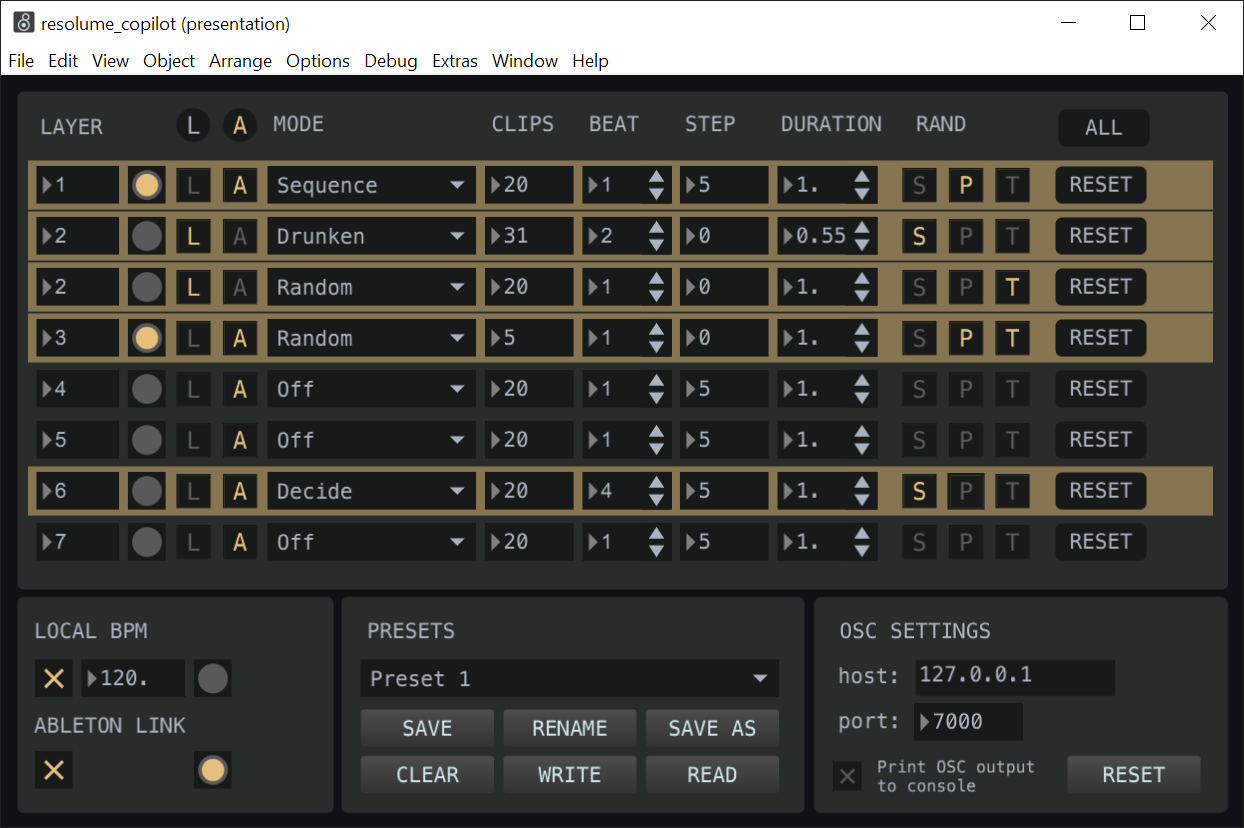Toggle A button in Drunken row
Screen dimensions: 1244x828
coord(240,236)
